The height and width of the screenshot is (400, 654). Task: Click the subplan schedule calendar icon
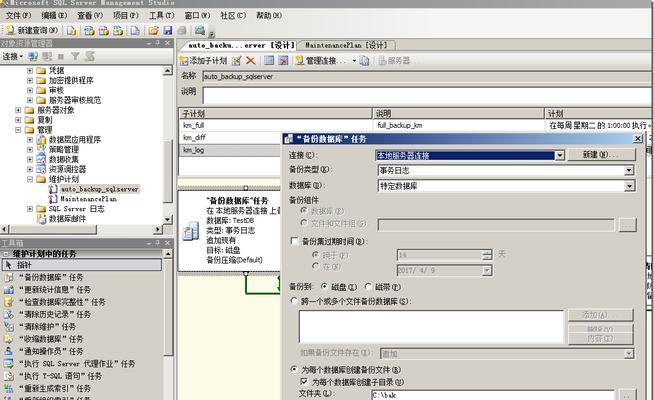269,60
